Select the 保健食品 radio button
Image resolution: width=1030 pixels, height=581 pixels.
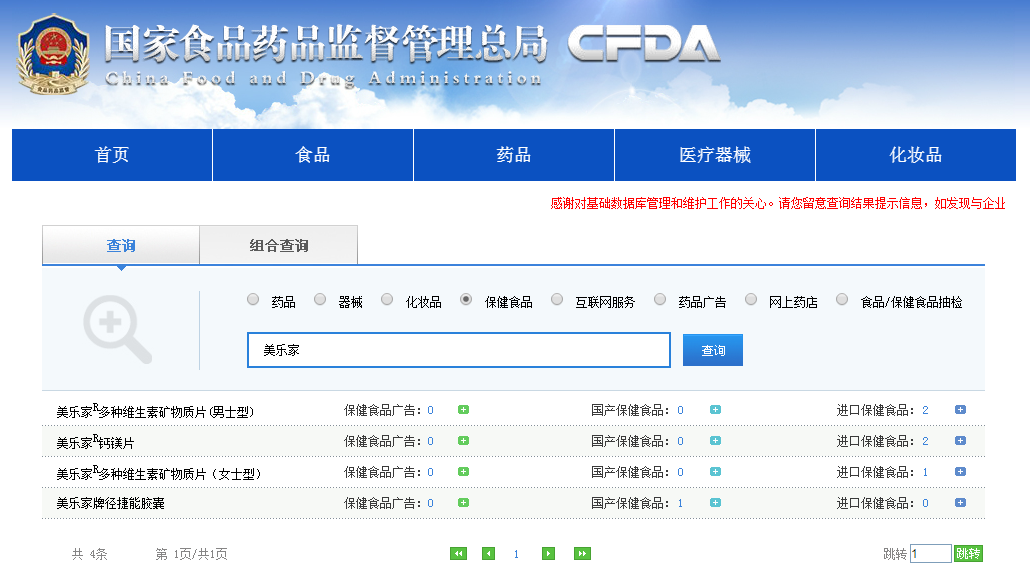point(466,299)
